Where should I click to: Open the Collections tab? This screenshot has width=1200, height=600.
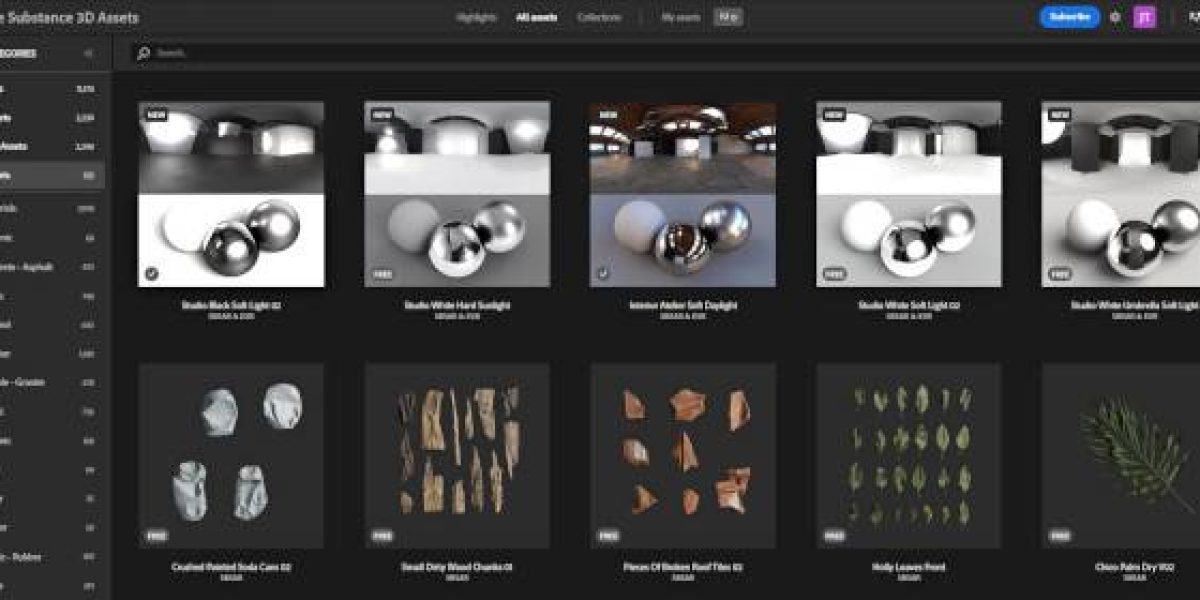click(599, 17)
